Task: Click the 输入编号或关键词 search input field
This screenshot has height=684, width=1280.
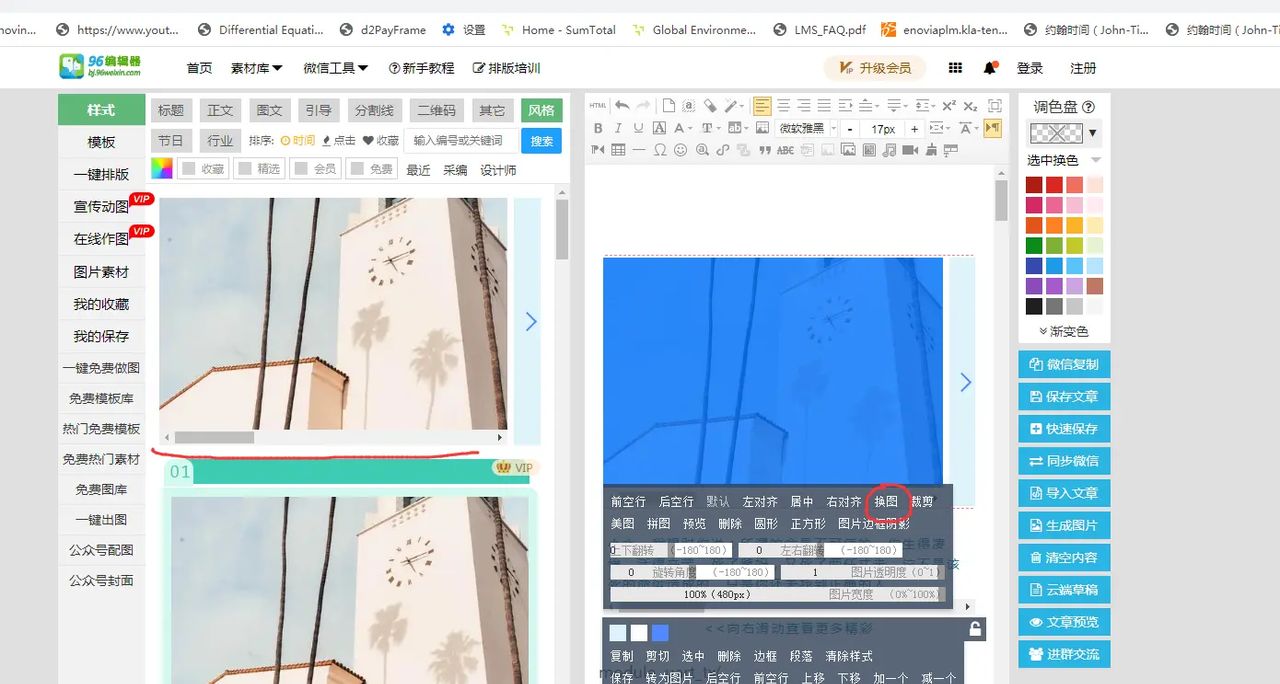Action: [x=455, y=140]
